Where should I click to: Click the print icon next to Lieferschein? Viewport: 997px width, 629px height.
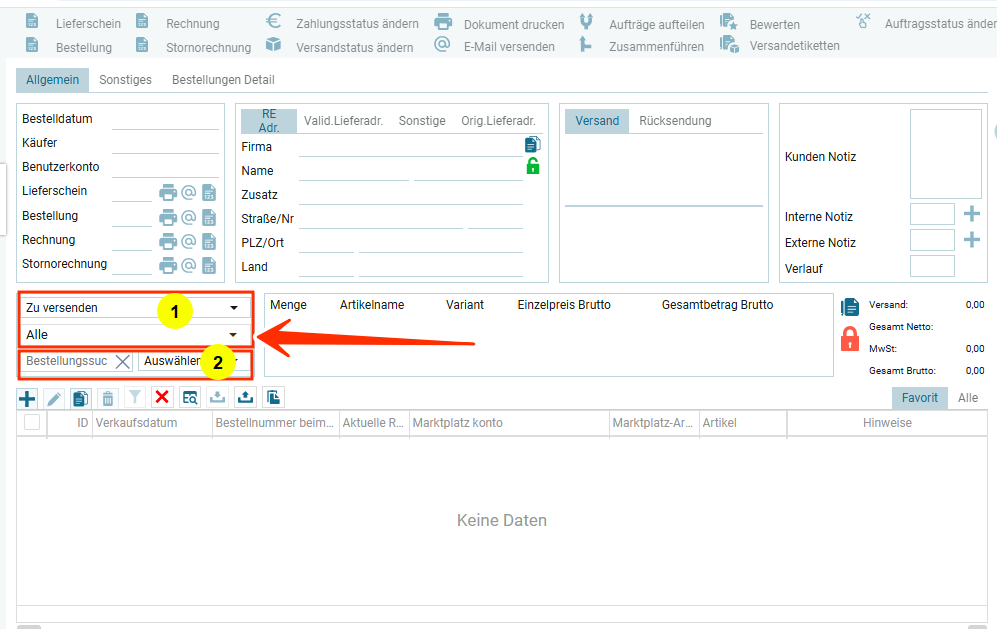click(168, 192)
